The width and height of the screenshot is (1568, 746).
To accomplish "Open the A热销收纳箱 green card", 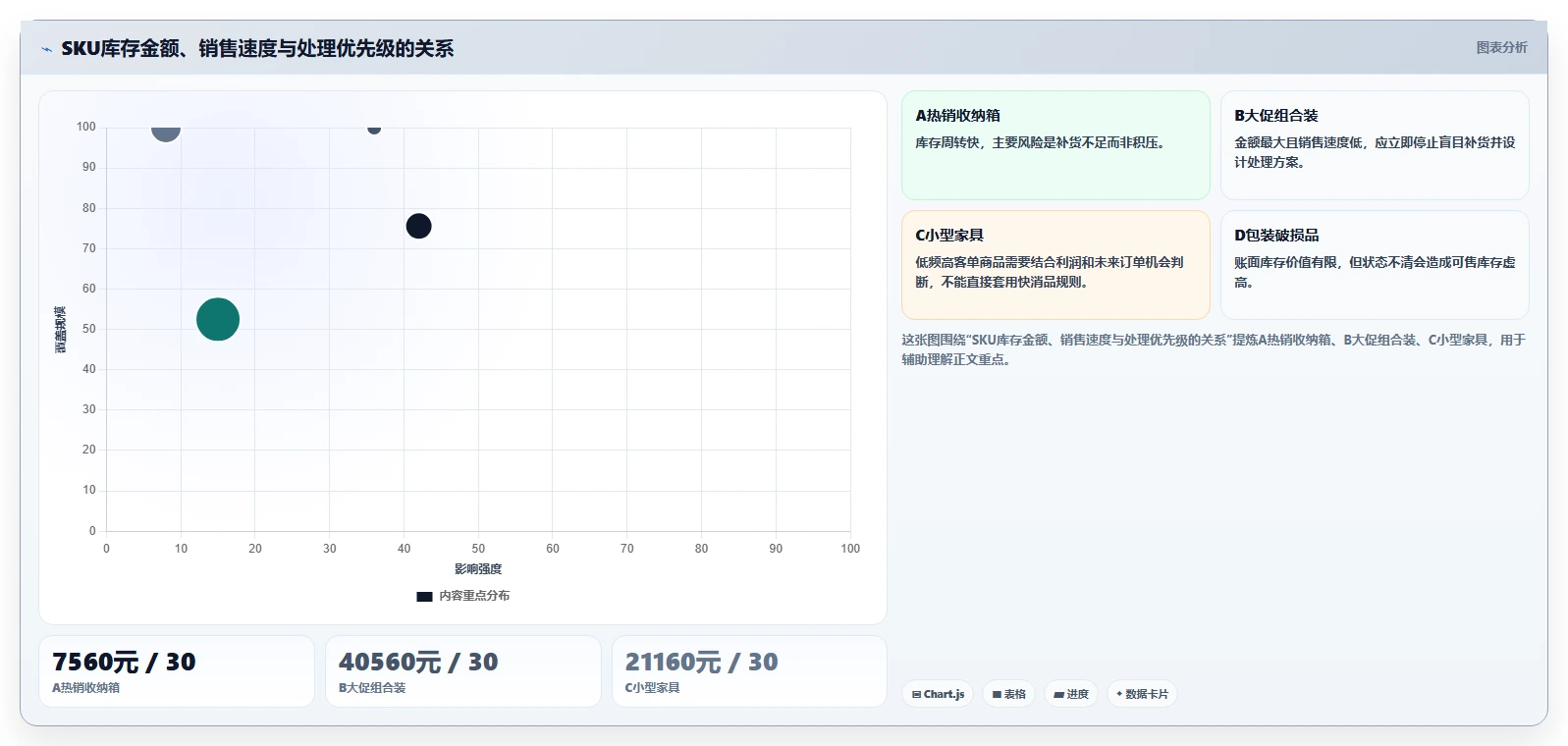I will [x=1055, y=145].
